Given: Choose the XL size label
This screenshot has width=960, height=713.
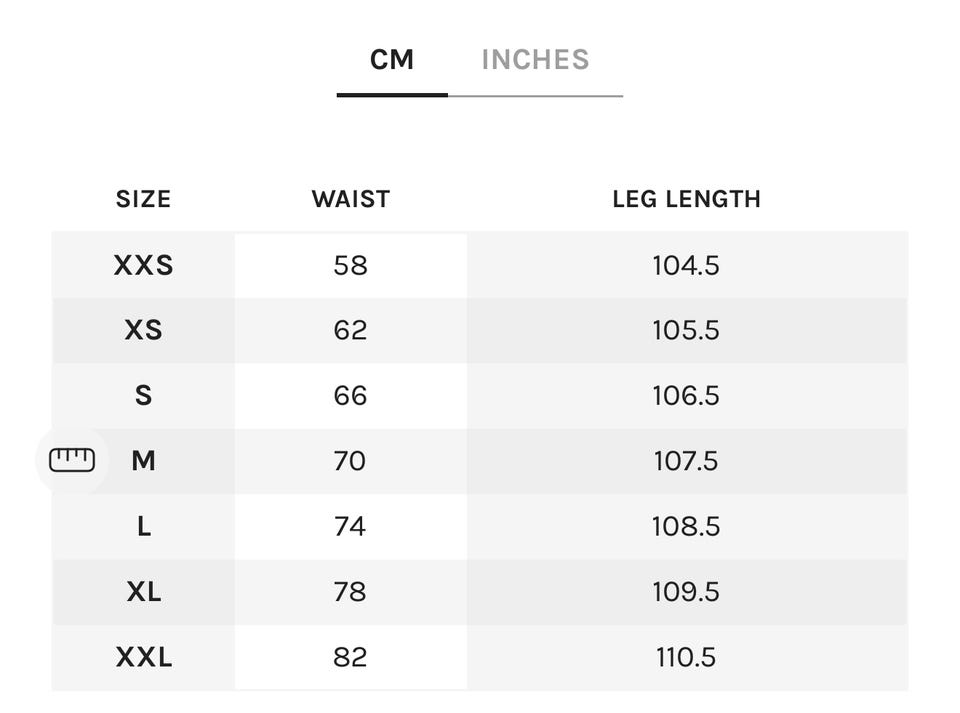Looking at the screenshot, I should [x=143, y=591].
